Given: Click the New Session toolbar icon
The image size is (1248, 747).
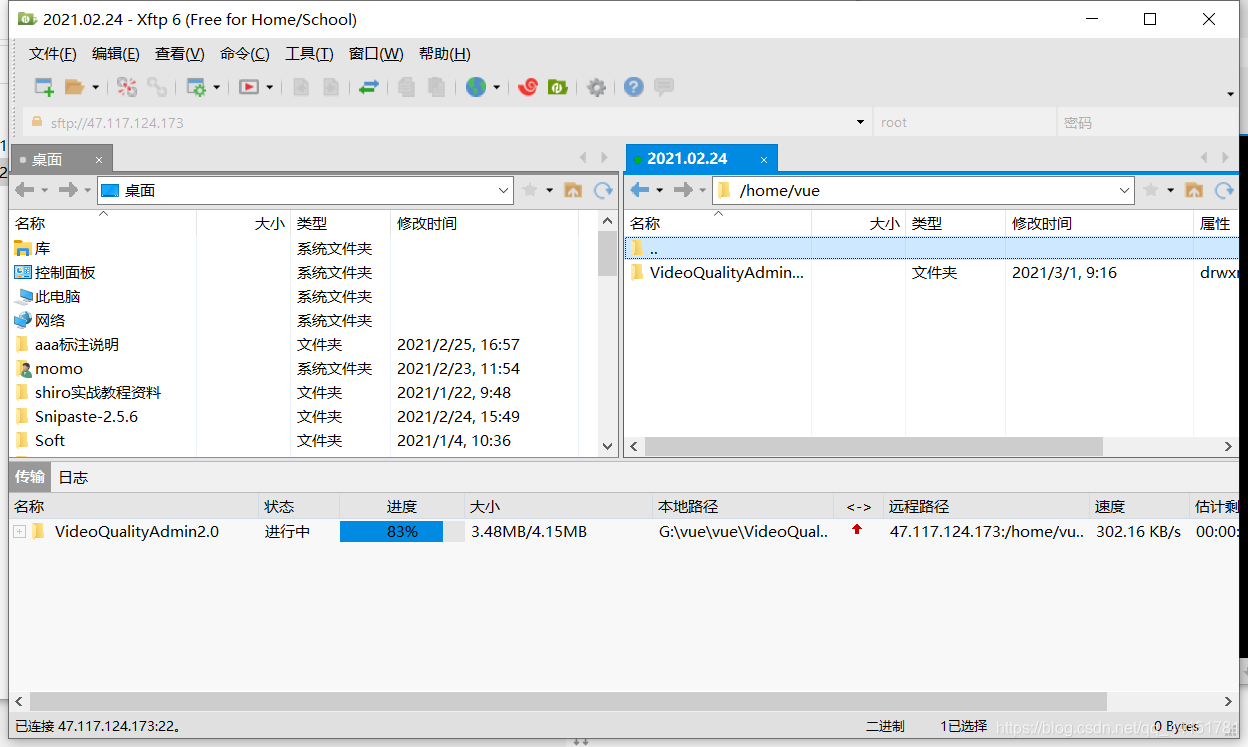Looking at the screenshot, I should 44,87.
